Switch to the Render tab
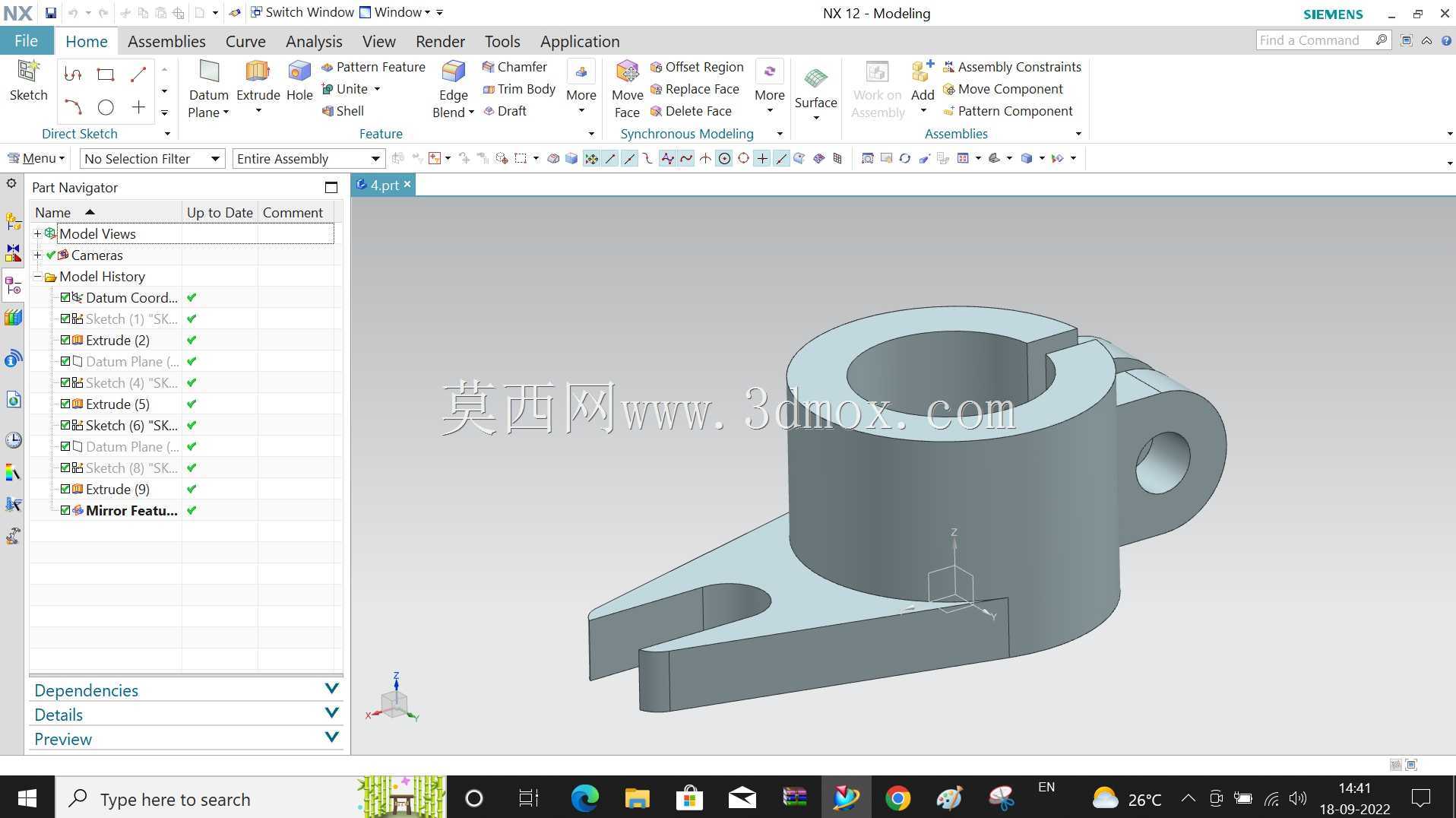This screenshot has height=818, width=1456. 440,41
